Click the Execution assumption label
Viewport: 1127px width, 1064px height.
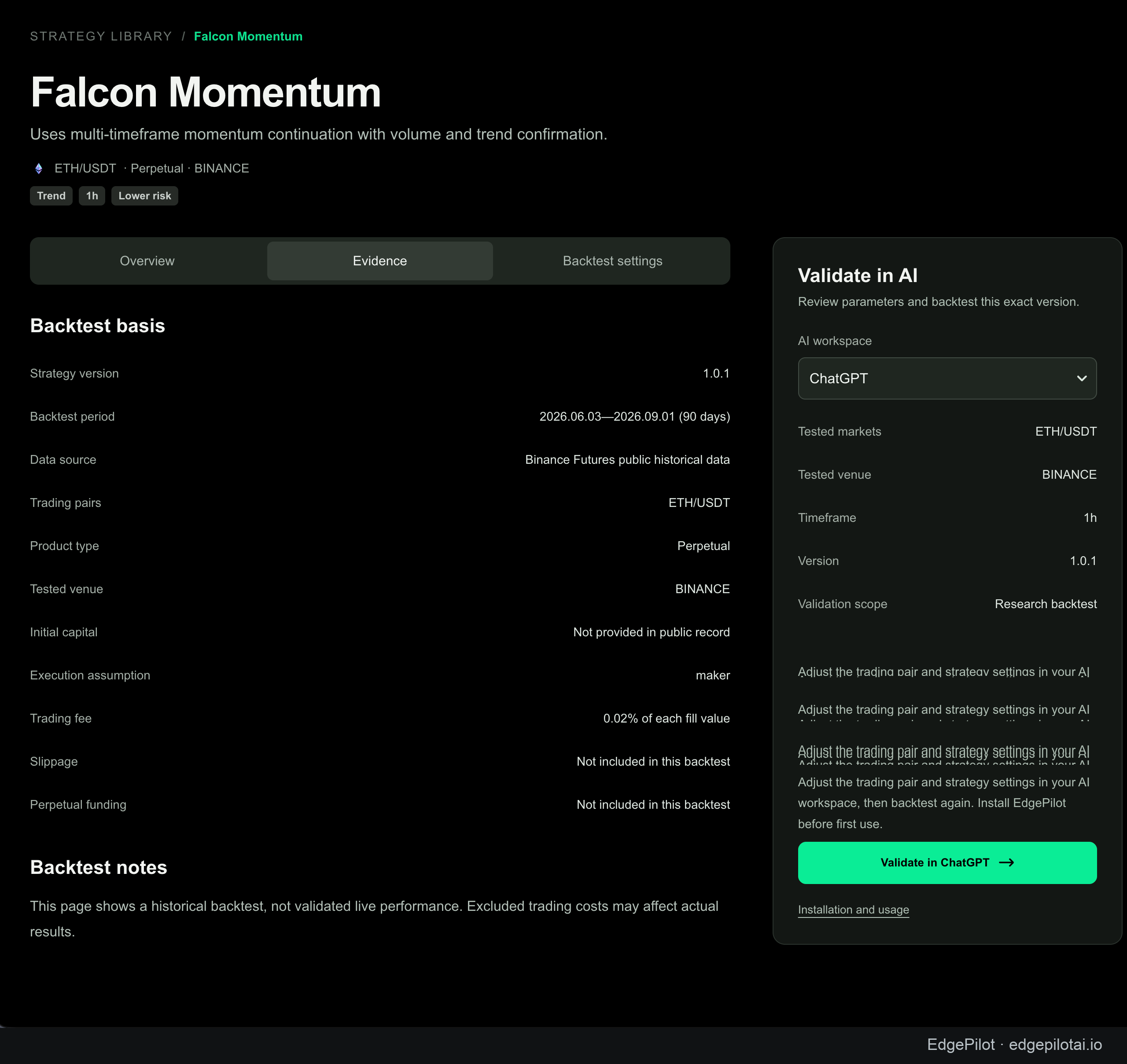click(x=90, y=675)
